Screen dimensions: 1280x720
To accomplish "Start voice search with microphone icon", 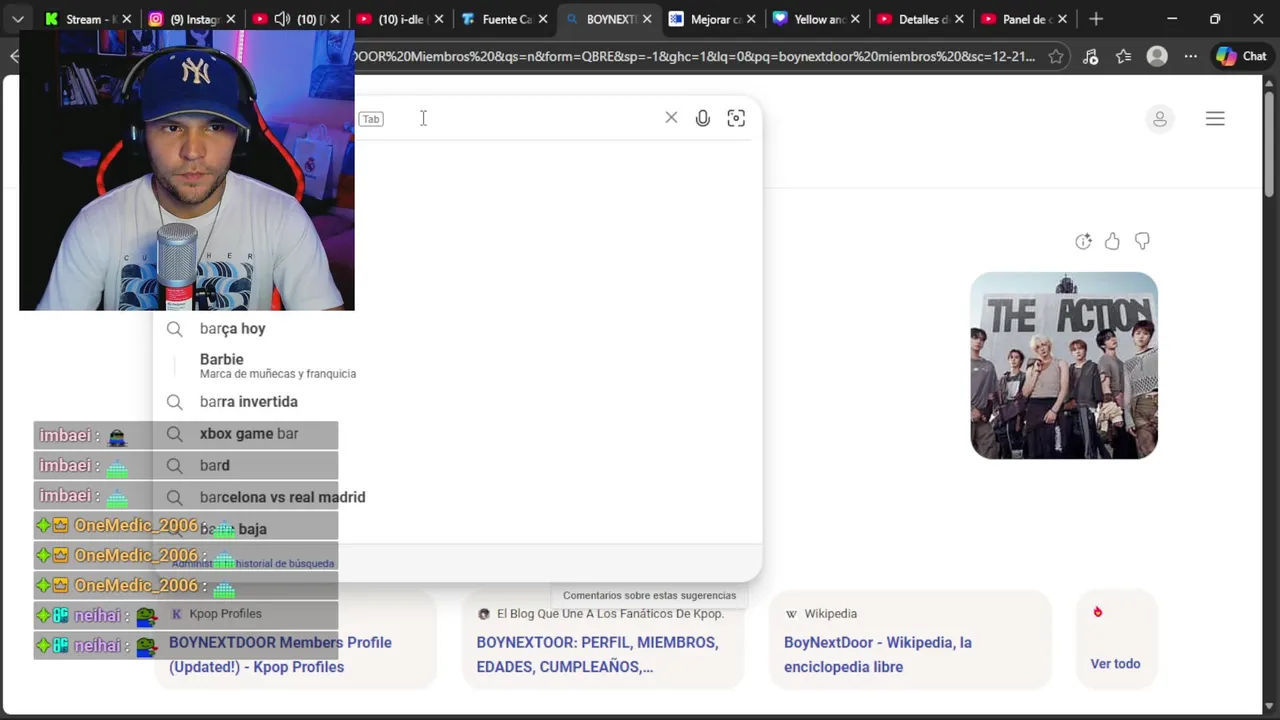I will pos(703,118).
